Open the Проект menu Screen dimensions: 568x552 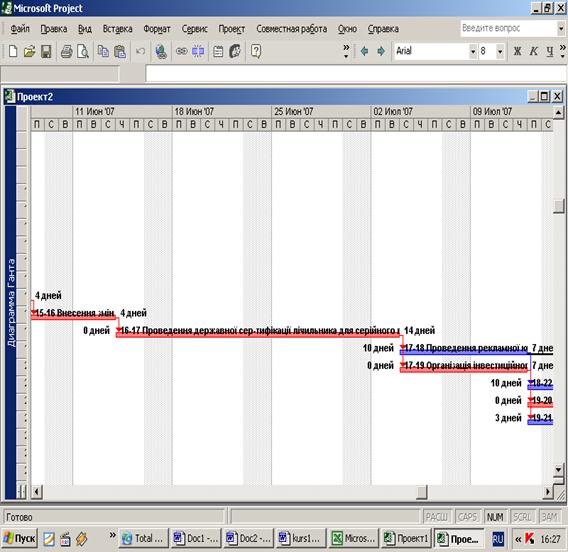pyautogui.click(x=231, y=29)
